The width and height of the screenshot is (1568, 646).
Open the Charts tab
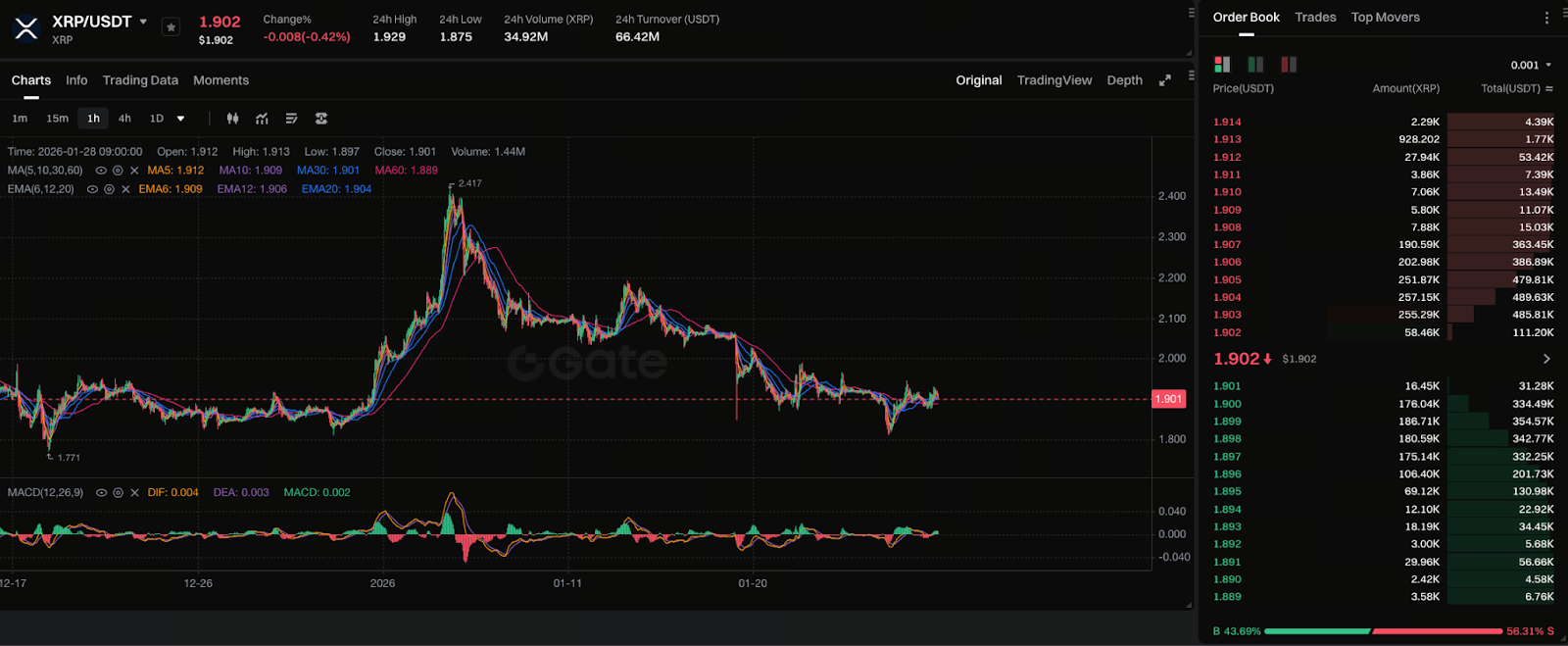point(31,80)
